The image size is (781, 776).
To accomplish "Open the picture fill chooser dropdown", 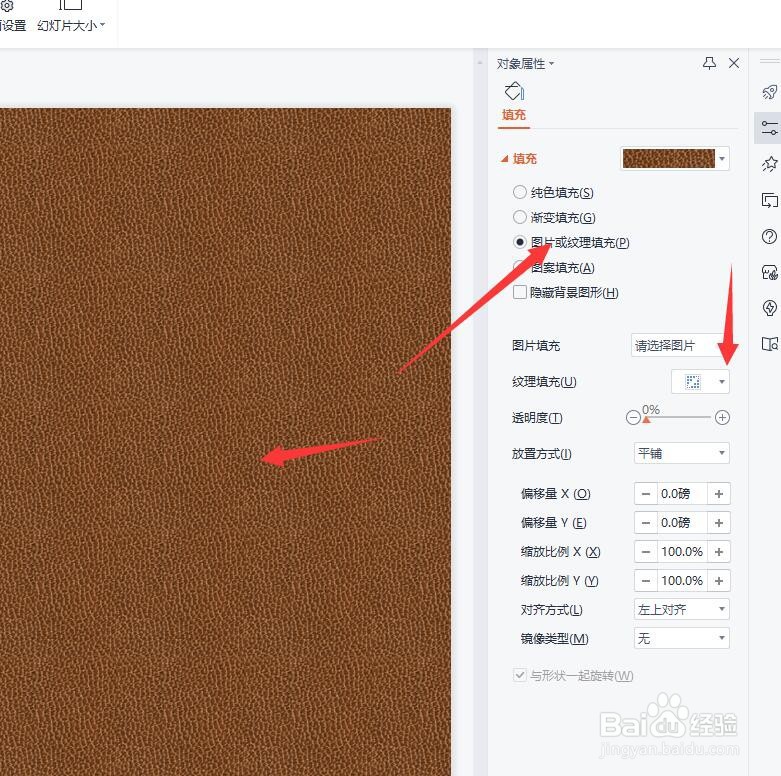I will (680, 345).
